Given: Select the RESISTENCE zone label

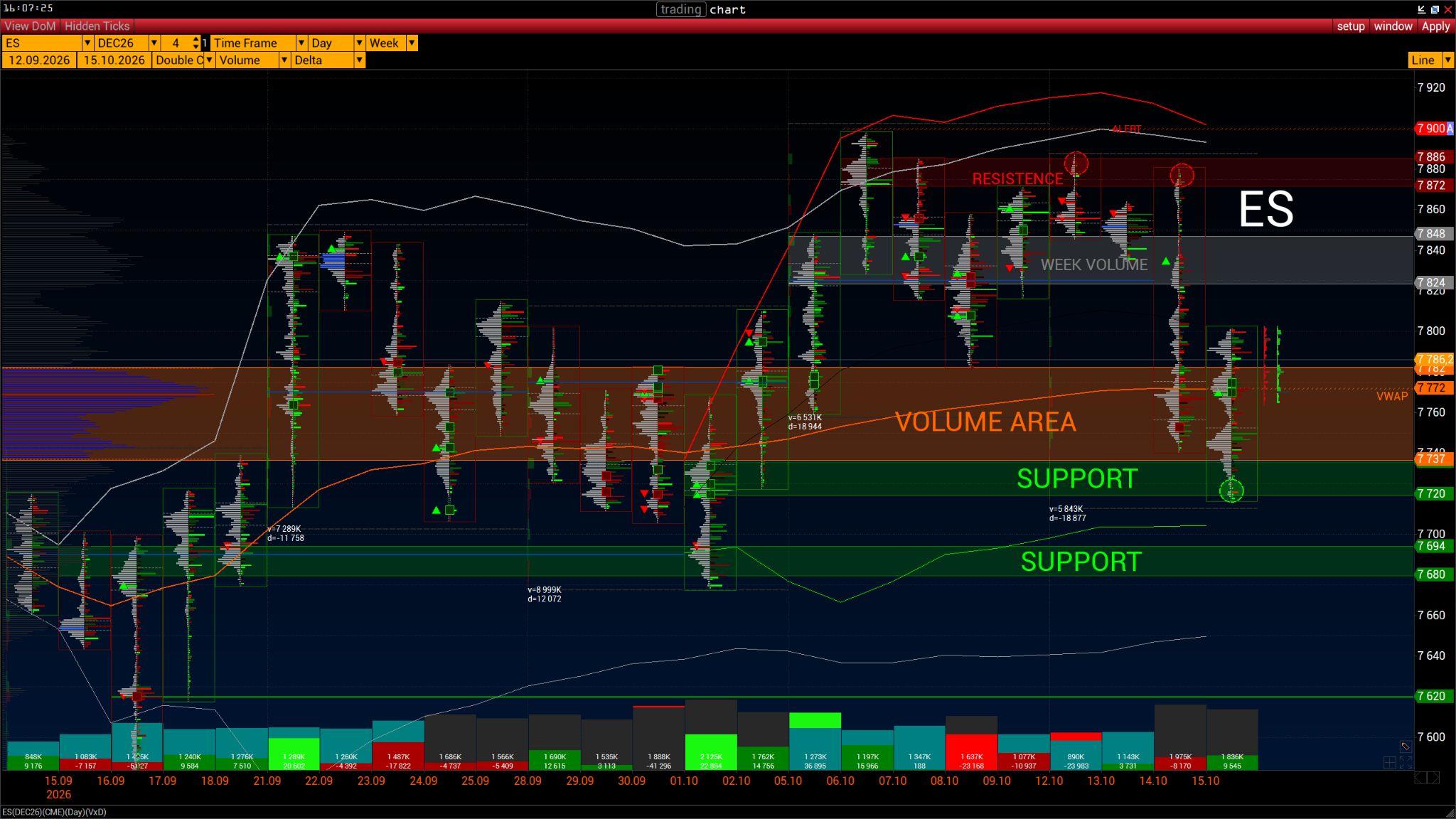Looking at the screenshot, I should pyautogui.click(x=1017, y=179).
